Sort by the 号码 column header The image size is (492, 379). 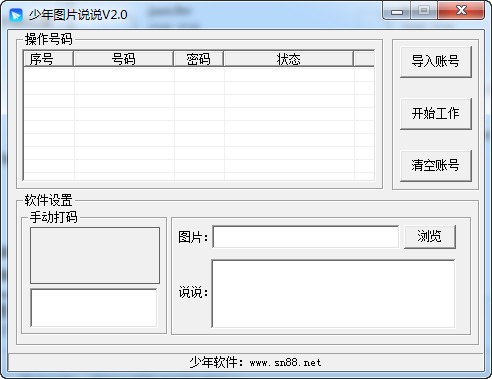tap(124, 59)
